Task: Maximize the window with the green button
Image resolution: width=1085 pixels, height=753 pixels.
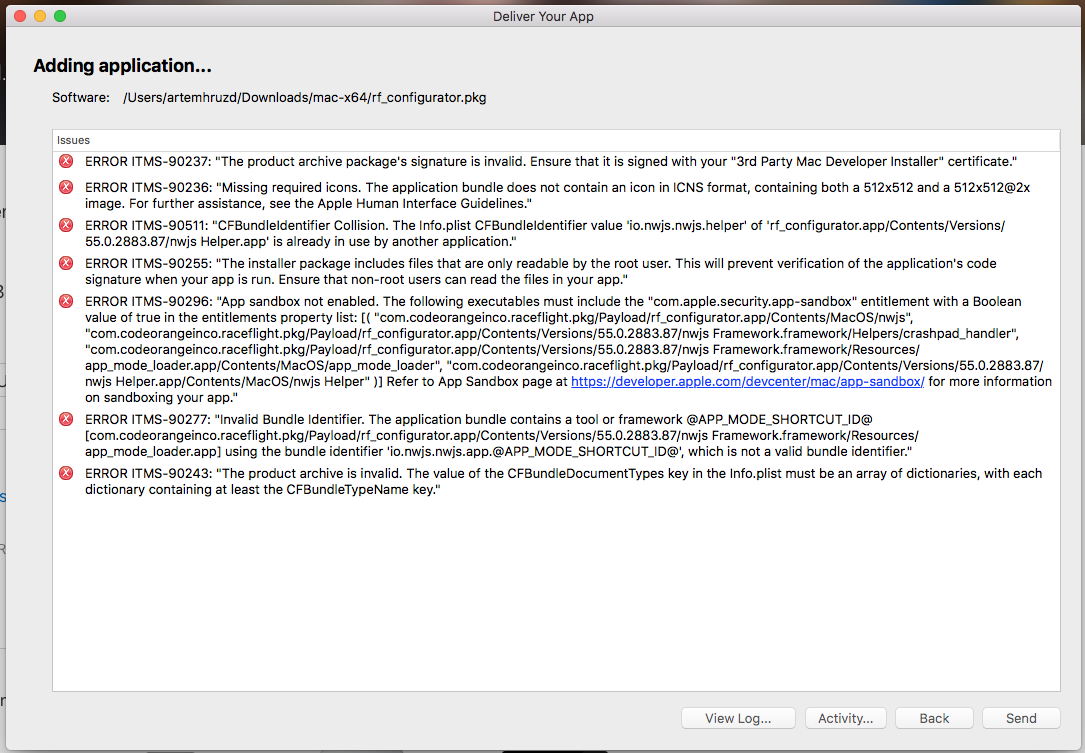Action: [x=60, y=16]
